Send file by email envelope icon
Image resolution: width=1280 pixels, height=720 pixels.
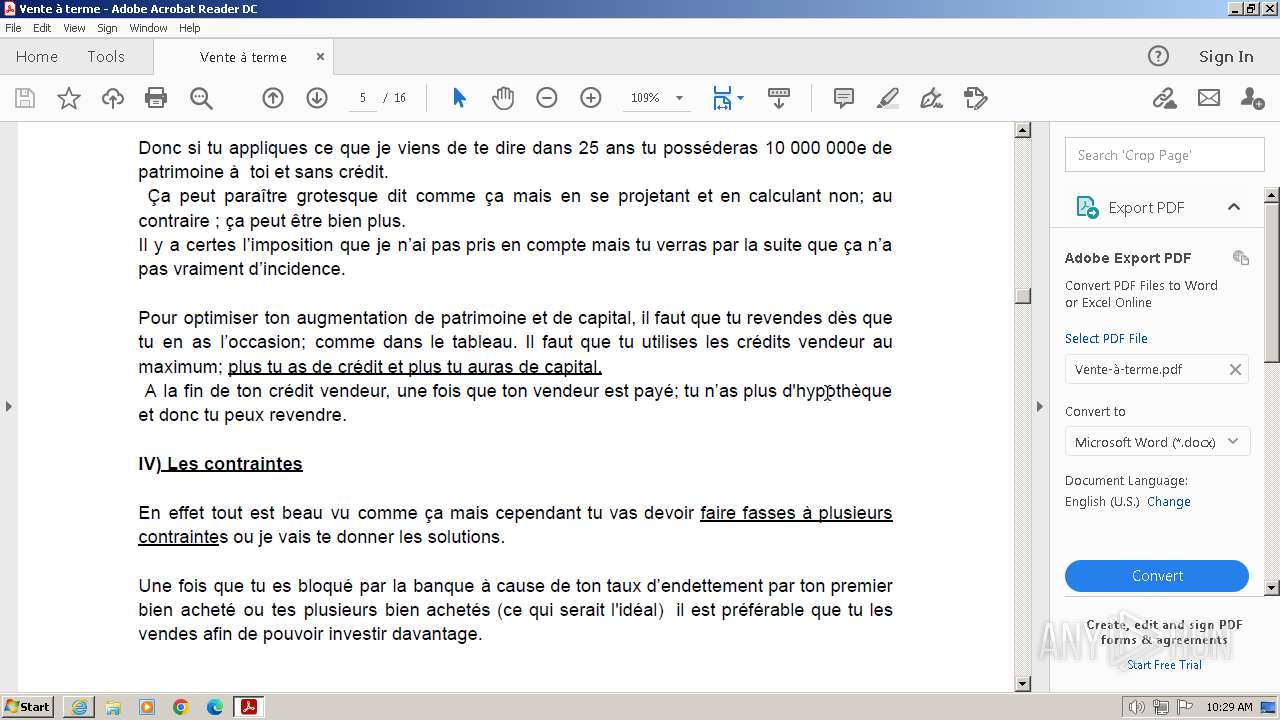tap(1209, 98)
